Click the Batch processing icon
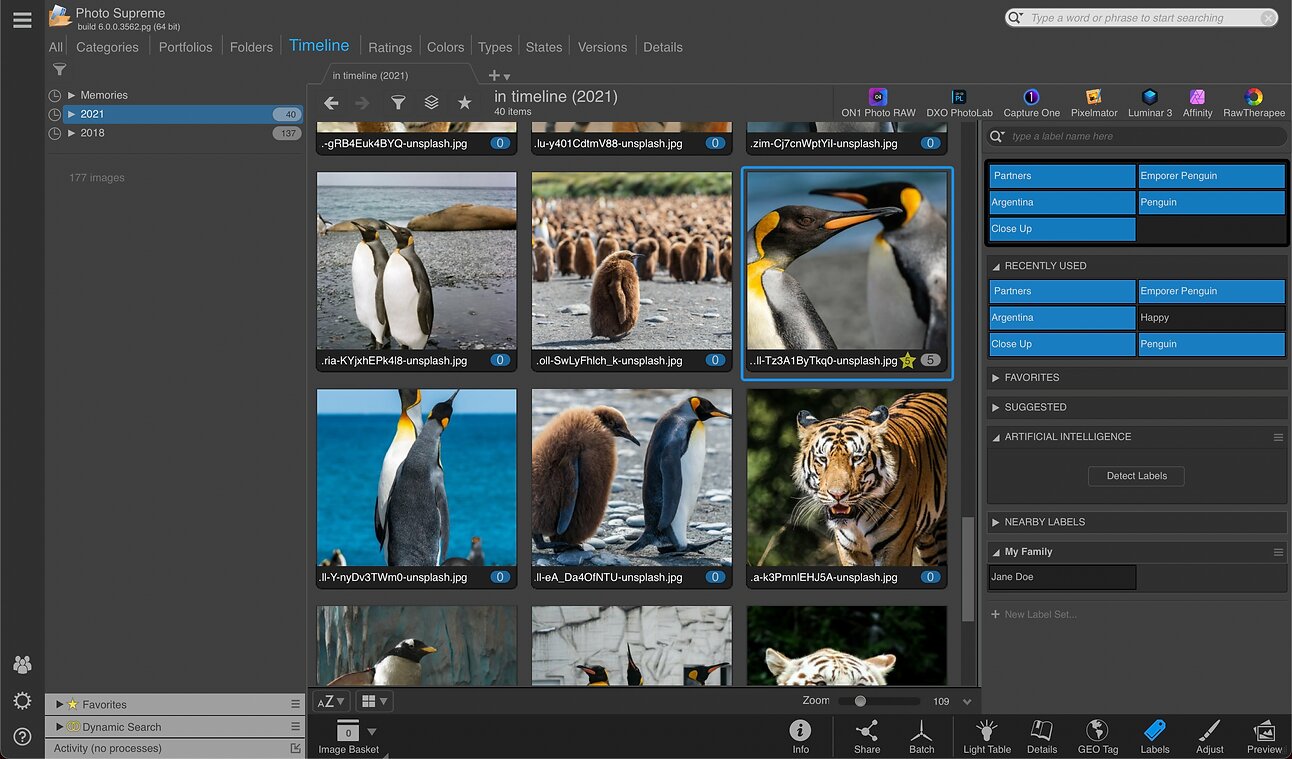Screen dimensions: 1292x759 click(x=921, y=736)
